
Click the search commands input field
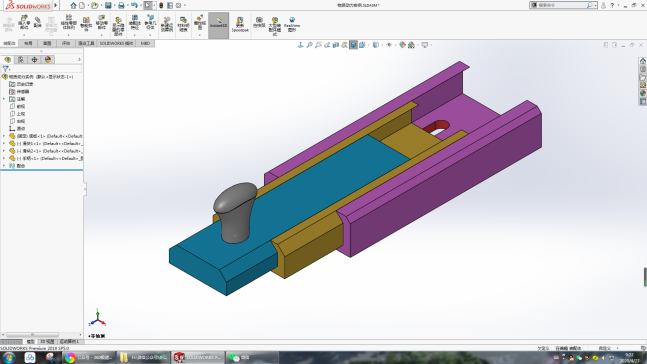pyautogui.click(x=562, y=5)
